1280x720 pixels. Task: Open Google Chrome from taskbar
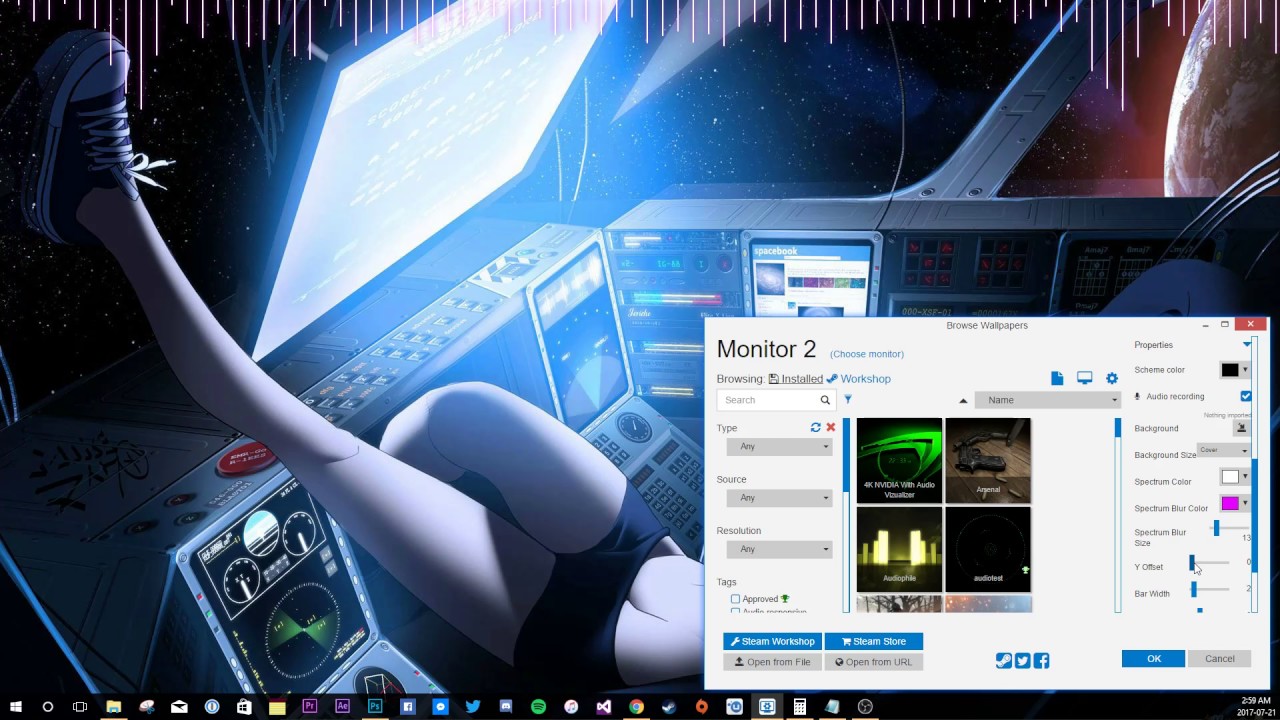click(636, 706)
